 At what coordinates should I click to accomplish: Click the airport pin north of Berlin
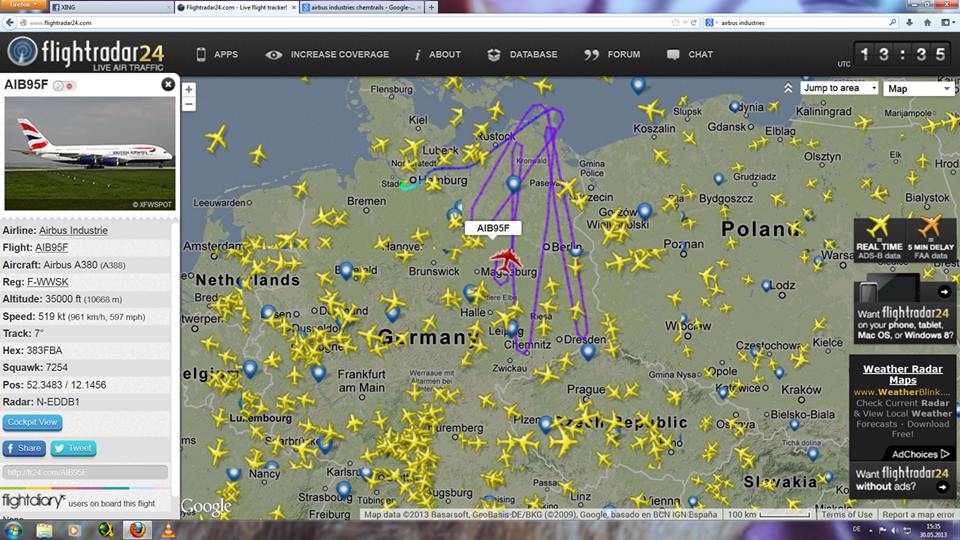(514, 183)
